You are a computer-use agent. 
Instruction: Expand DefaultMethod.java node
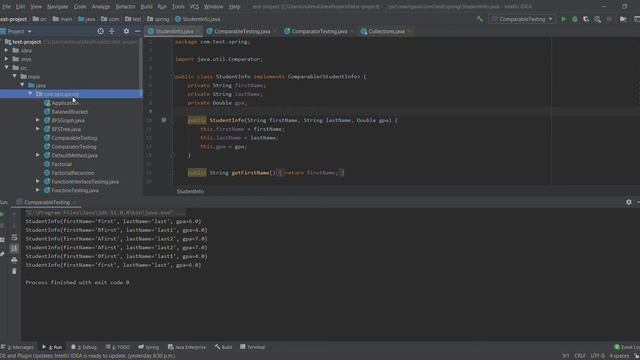38,155
